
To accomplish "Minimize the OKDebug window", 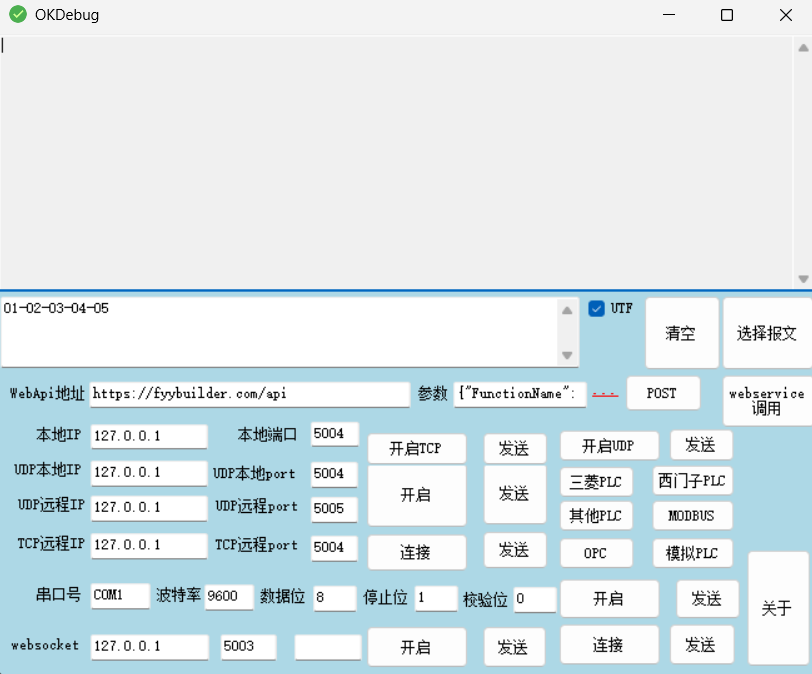I will (669, 15).
